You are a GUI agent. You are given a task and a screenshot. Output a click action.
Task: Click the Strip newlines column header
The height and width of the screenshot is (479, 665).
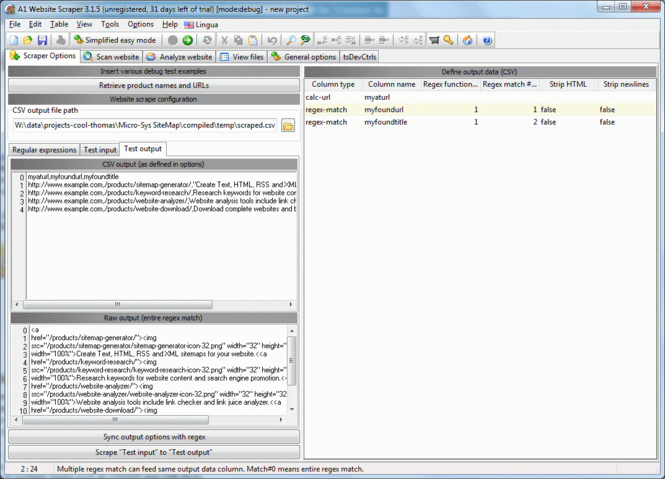coord(626,84)
